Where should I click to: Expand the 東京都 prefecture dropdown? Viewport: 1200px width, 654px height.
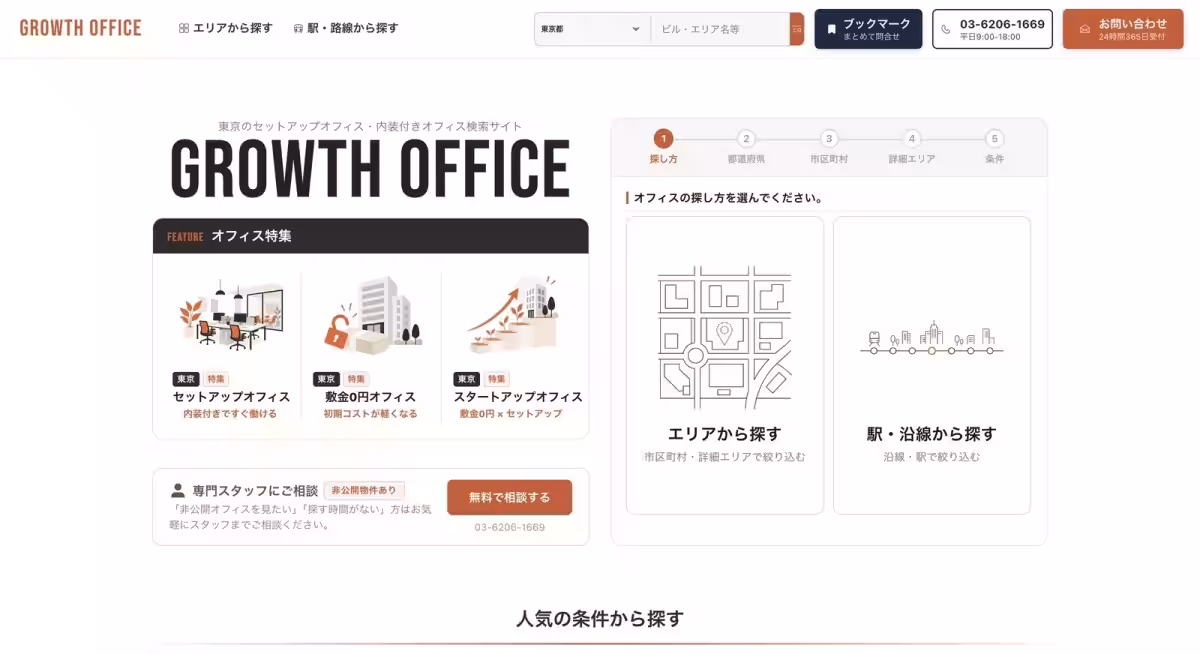[x=592, y=29]
